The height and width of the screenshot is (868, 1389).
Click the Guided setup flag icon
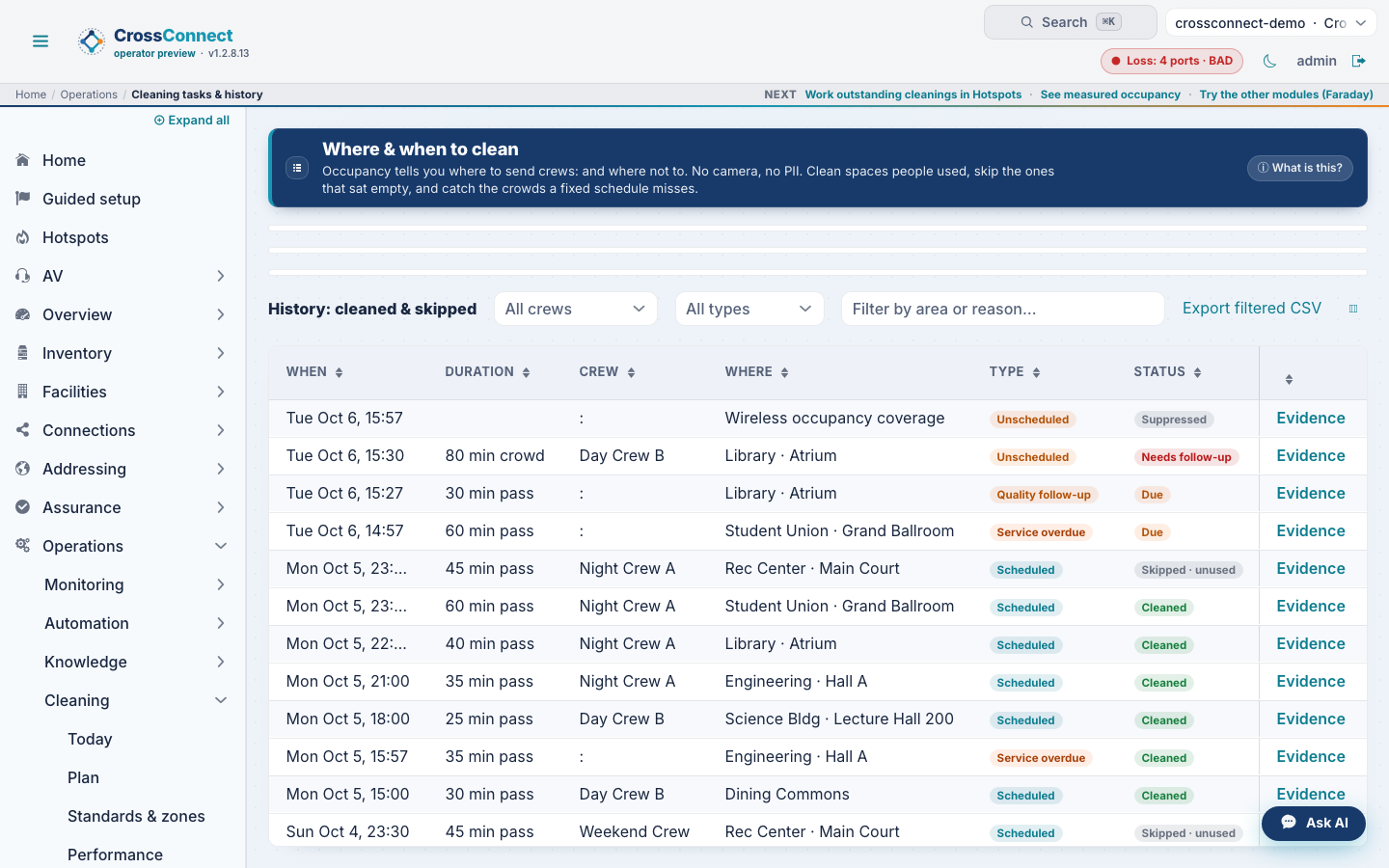tap(23, 199)
